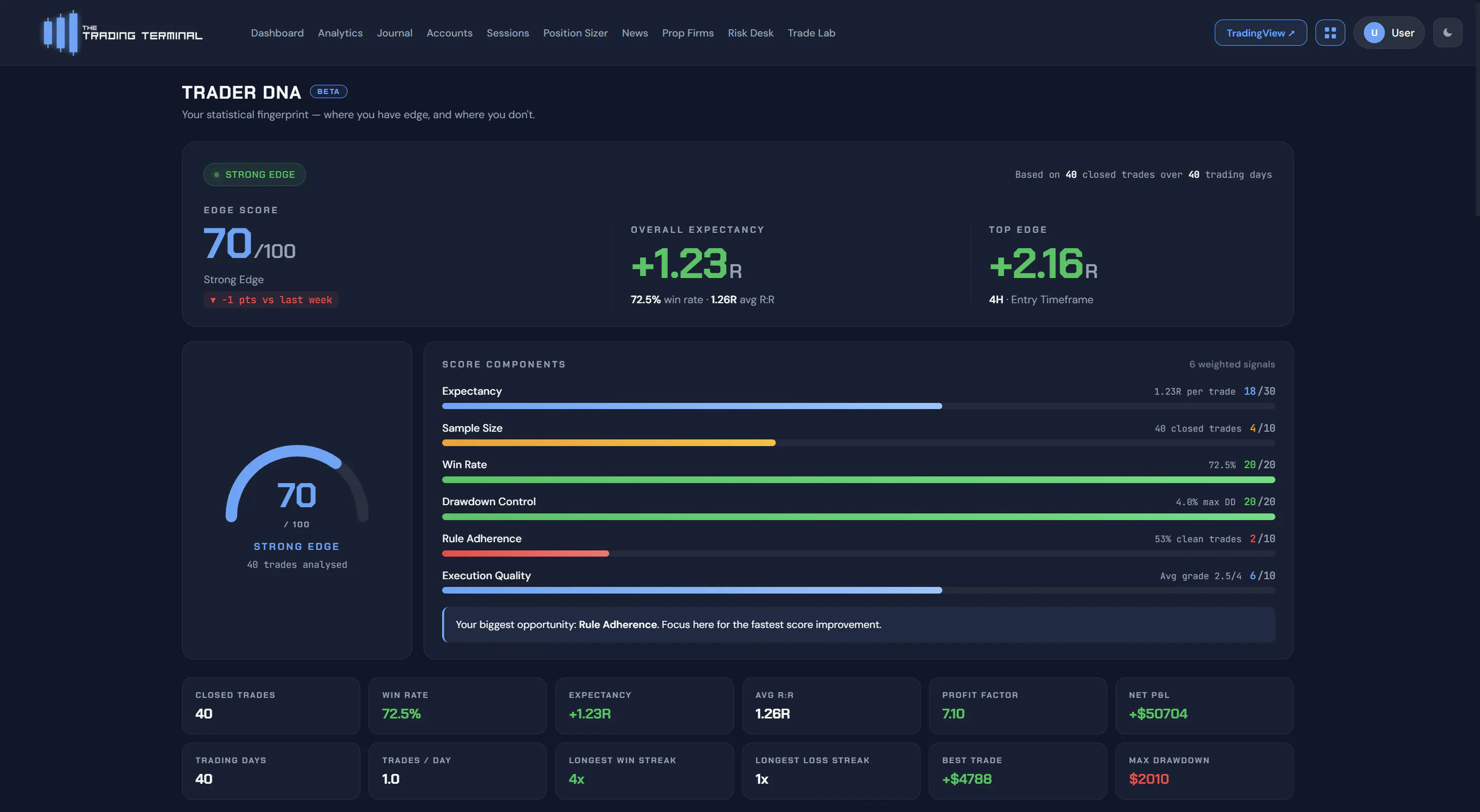The height and width of the screenshot is (812, 1480).
Task: Click the Rule Adherence red progress bar
Action: click(858, 553)
